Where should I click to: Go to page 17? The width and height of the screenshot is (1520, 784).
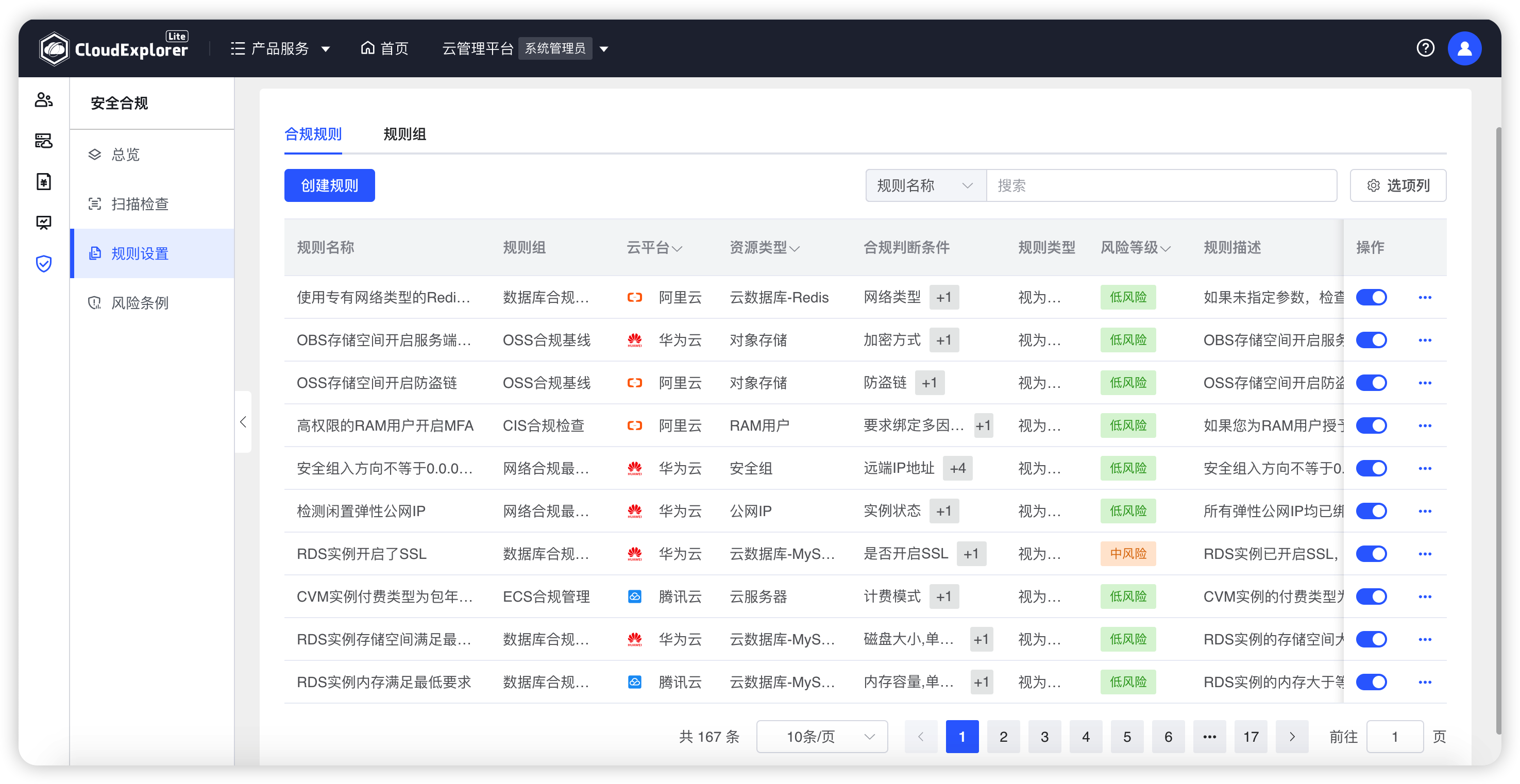point(1251,736)
